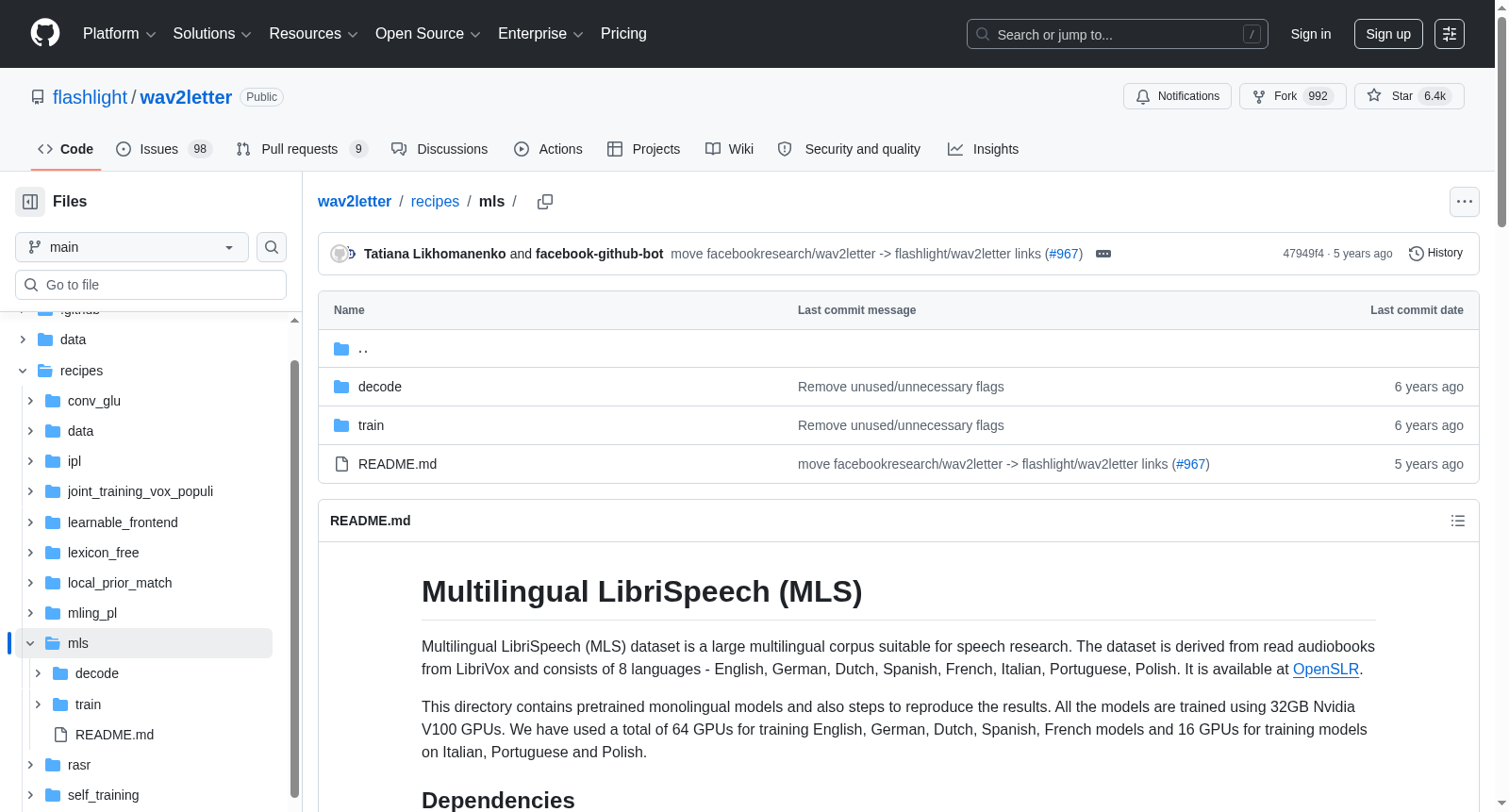Open #967 in the README.md commit message

pos(1191,464)
